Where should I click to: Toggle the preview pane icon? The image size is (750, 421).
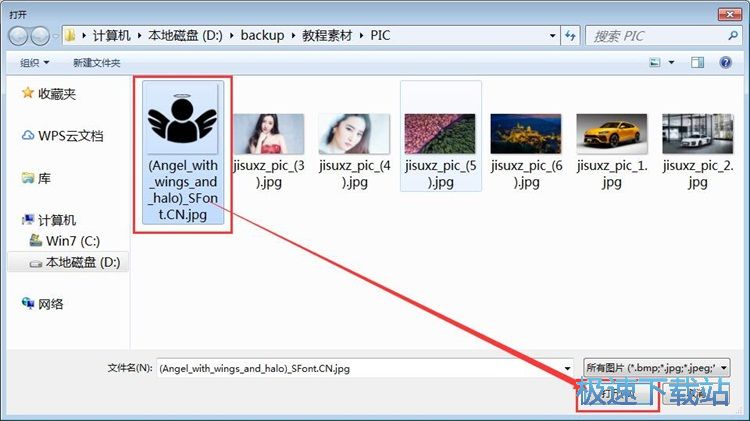[697, 62]
